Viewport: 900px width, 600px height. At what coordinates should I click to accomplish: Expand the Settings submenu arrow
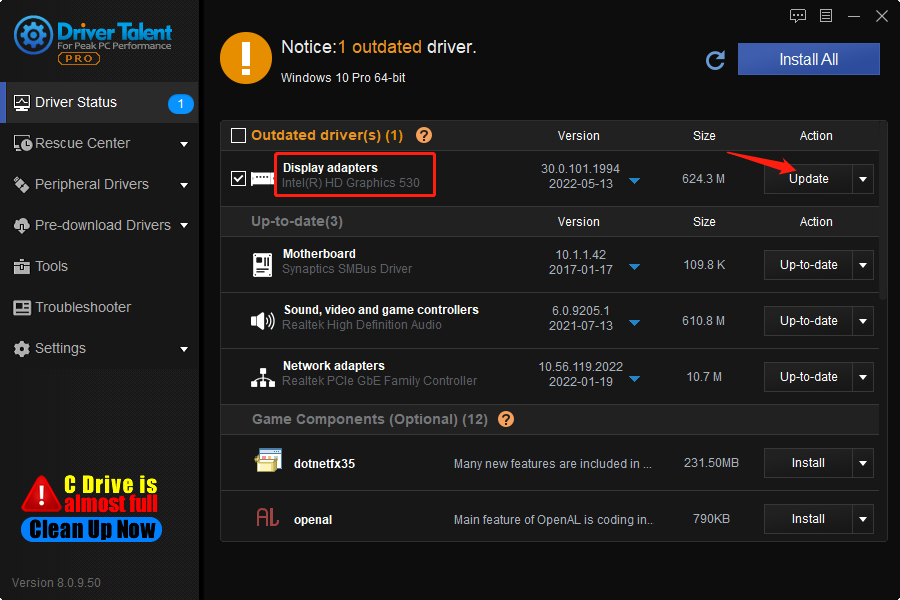[184, 349]
